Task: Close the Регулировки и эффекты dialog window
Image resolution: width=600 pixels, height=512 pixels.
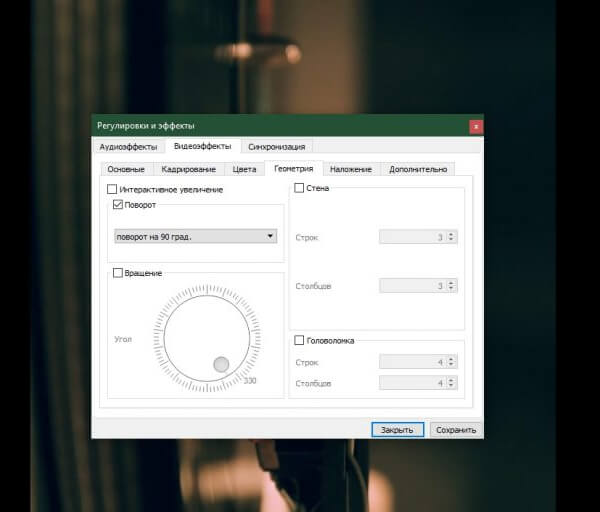Action: [476, 126]
